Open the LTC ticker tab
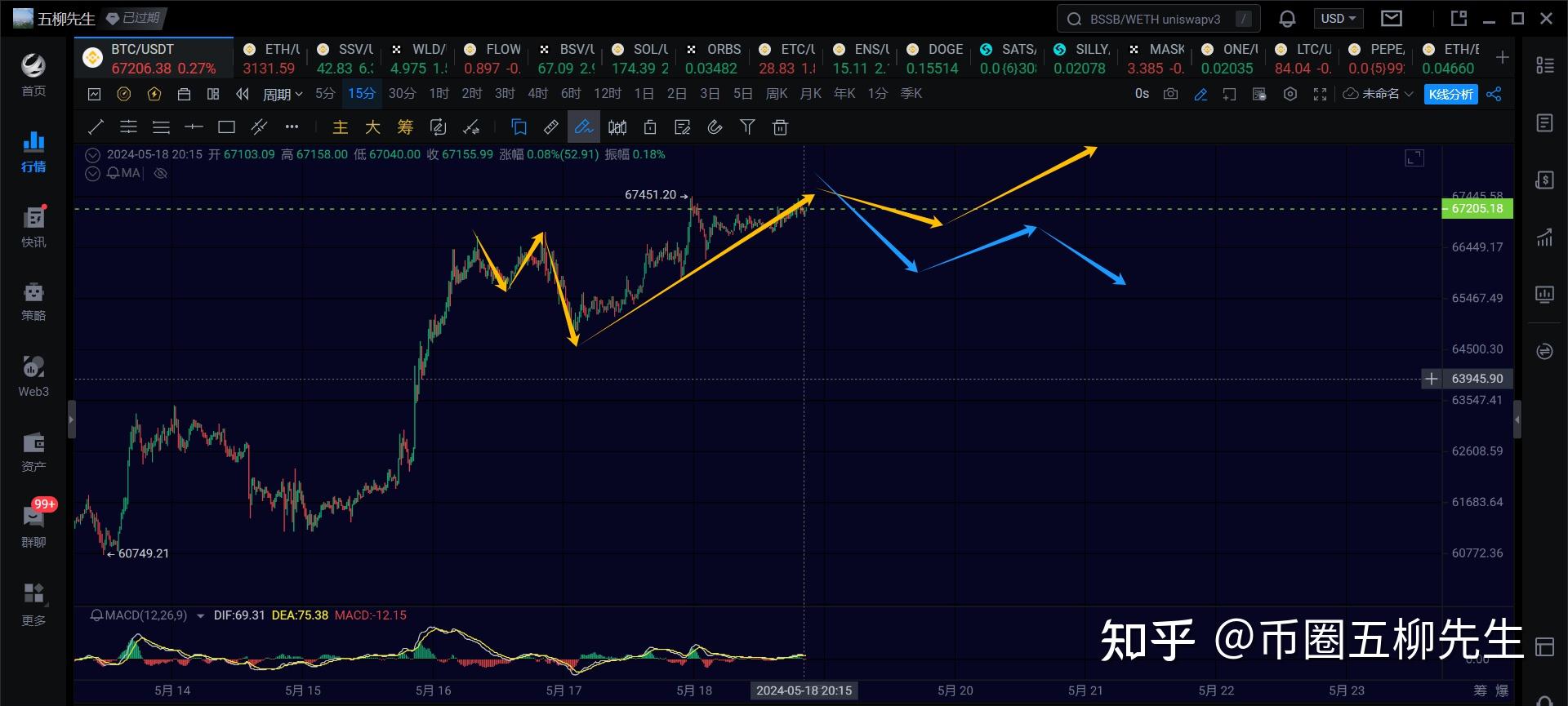The height and width of the screenshot is (706, 1568). click(1303, 59)
